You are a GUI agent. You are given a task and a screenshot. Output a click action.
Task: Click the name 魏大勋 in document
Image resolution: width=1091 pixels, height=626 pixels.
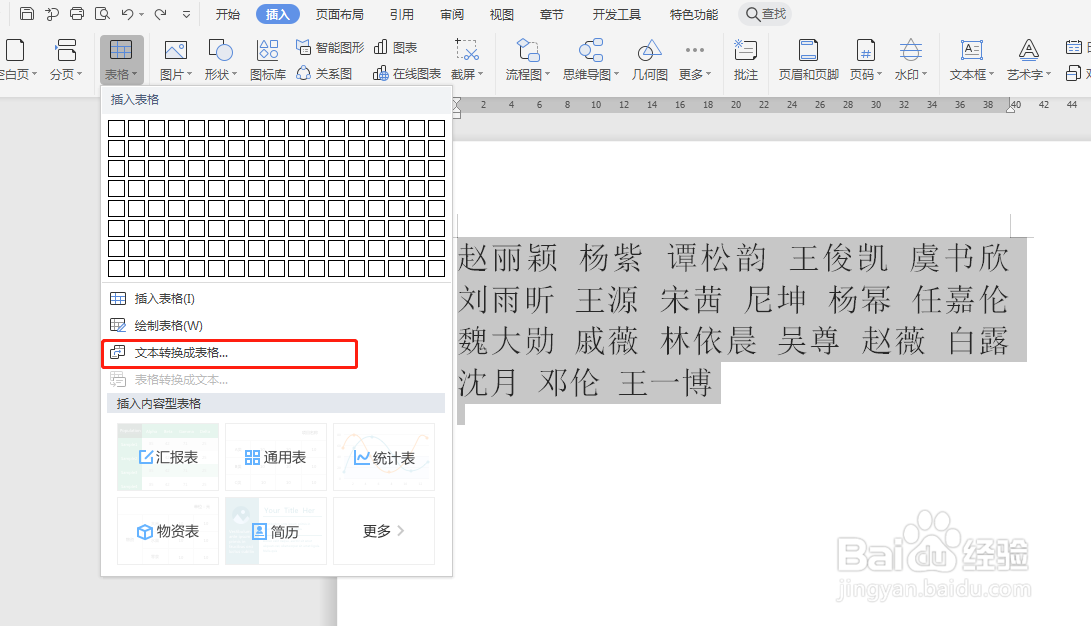[507, 342]
